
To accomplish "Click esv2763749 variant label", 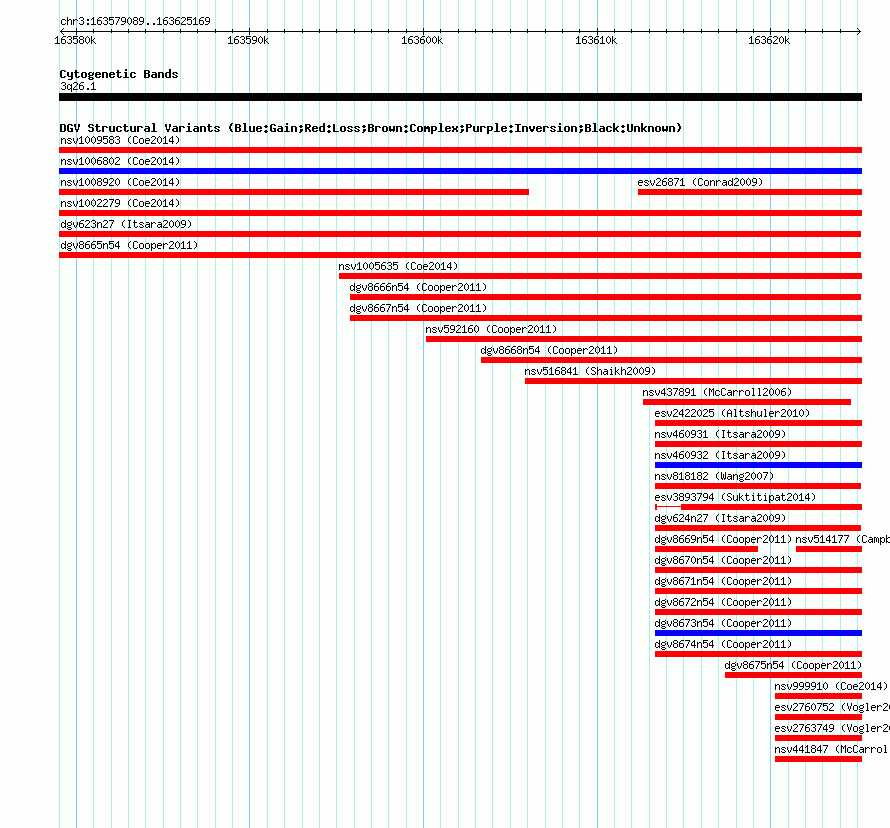I will click(832, 728).
